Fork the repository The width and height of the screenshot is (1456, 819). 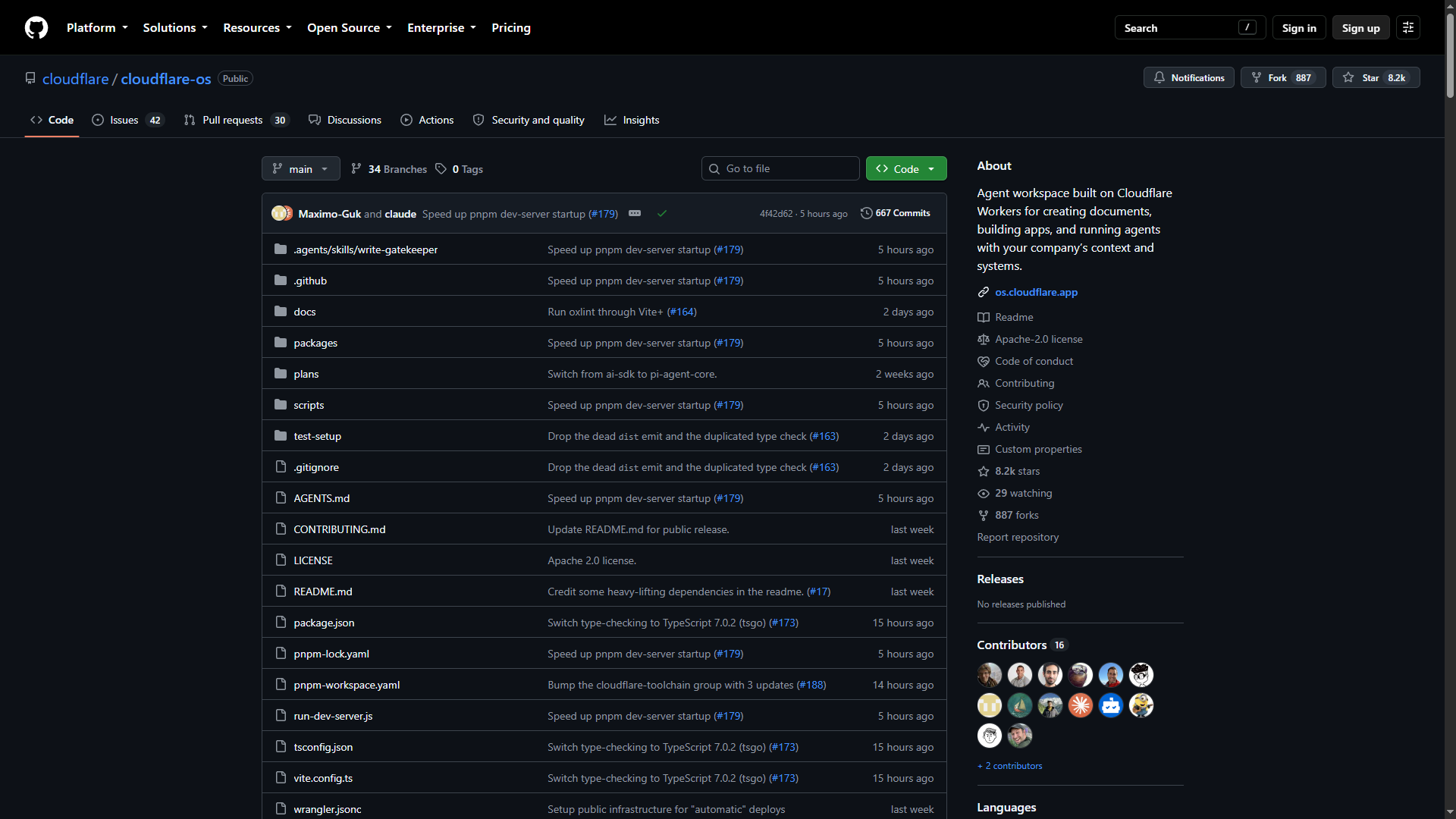pyautogui.click(x=1283, y=77)
